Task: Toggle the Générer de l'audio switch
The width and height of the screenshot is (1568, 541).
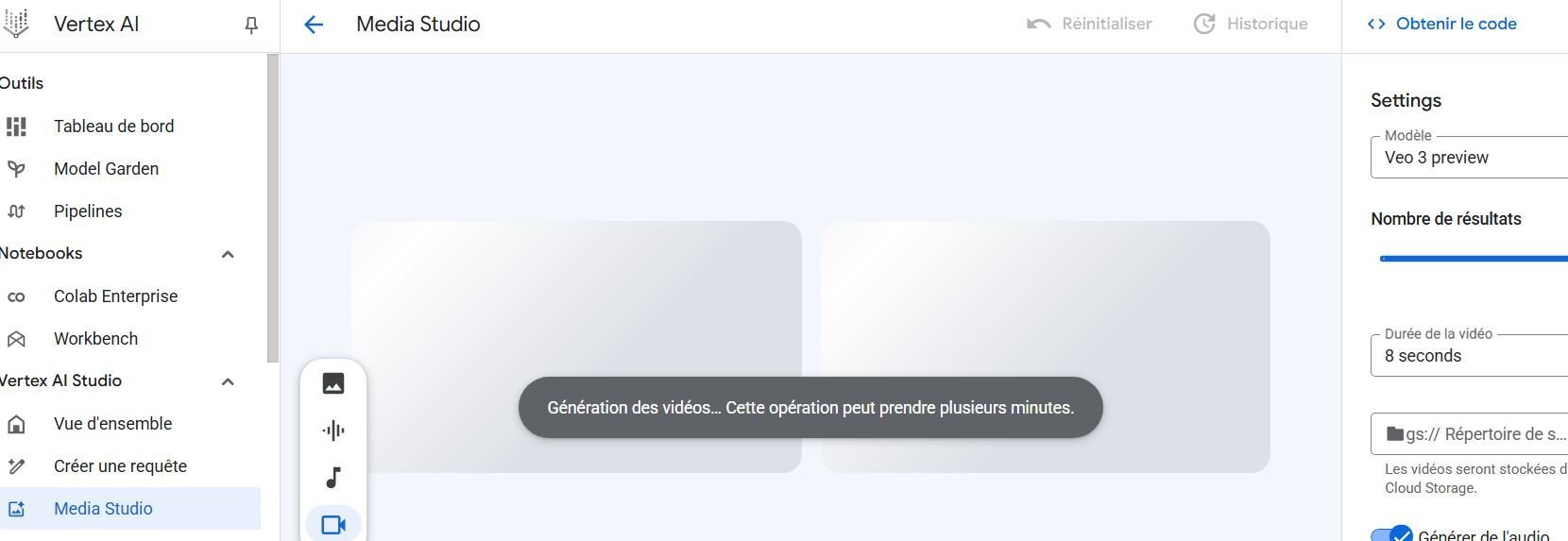Action: click(1392, 535)
